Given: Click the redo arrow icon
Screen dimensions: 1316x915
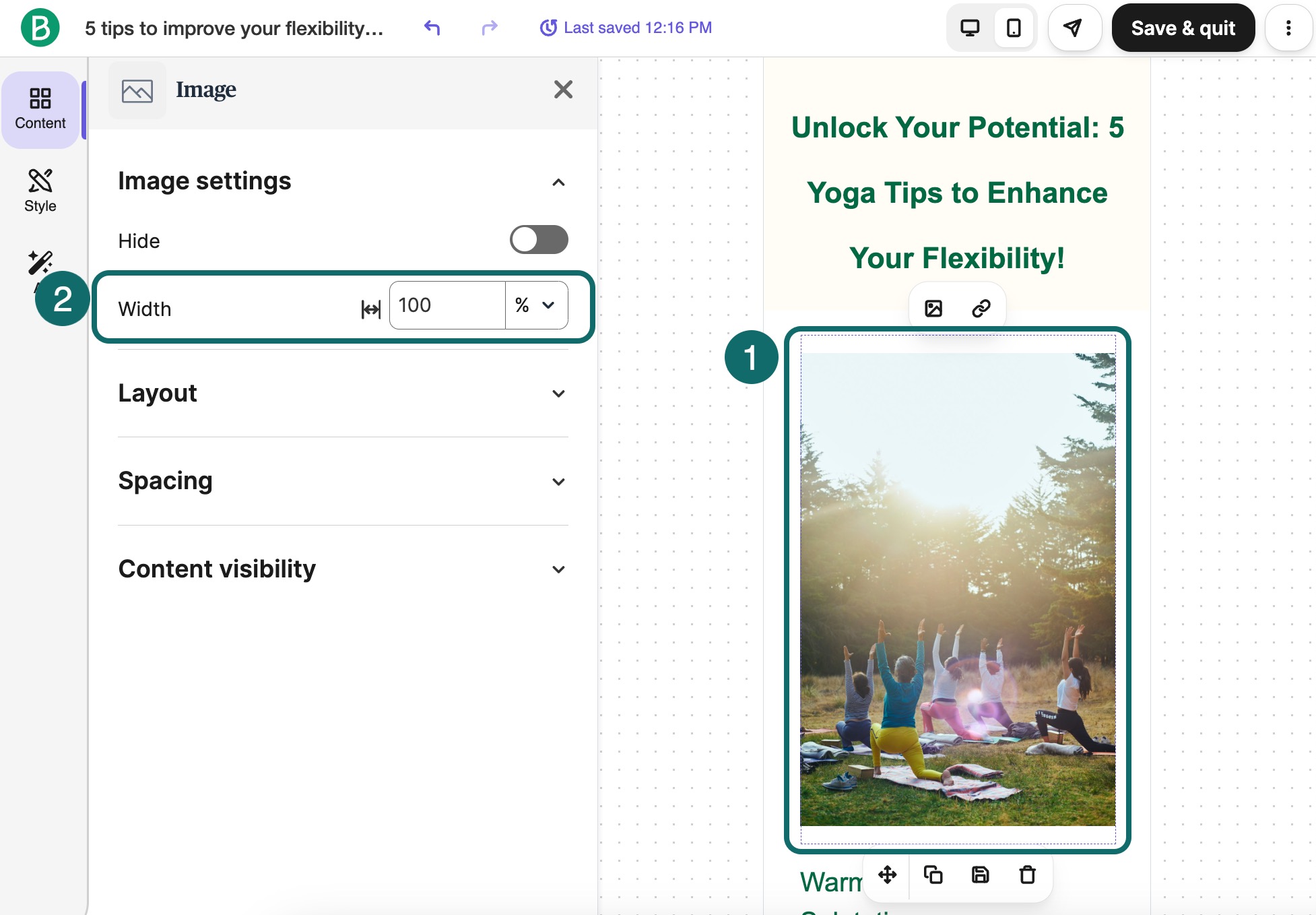Looking at the screenshot, I should click(490, 28).
